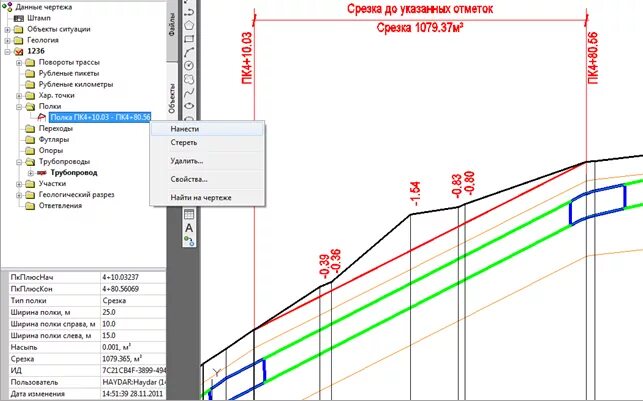Select the rectangle drawing tool
643x401 pixels.
(189, 39)
